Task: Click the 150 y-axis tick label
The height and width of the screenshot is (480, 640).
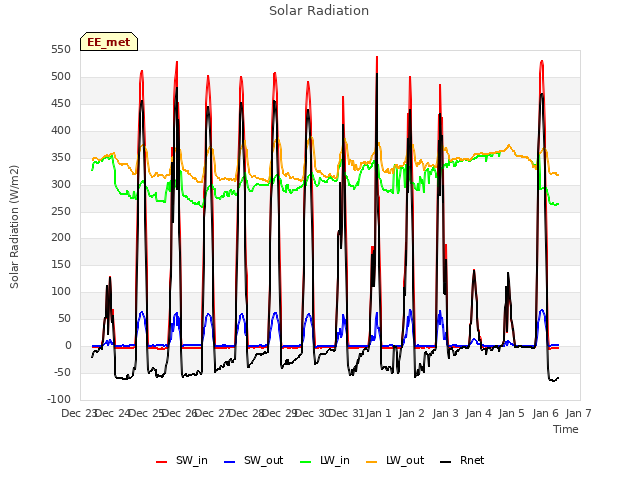Action: [x=61, y=264]
